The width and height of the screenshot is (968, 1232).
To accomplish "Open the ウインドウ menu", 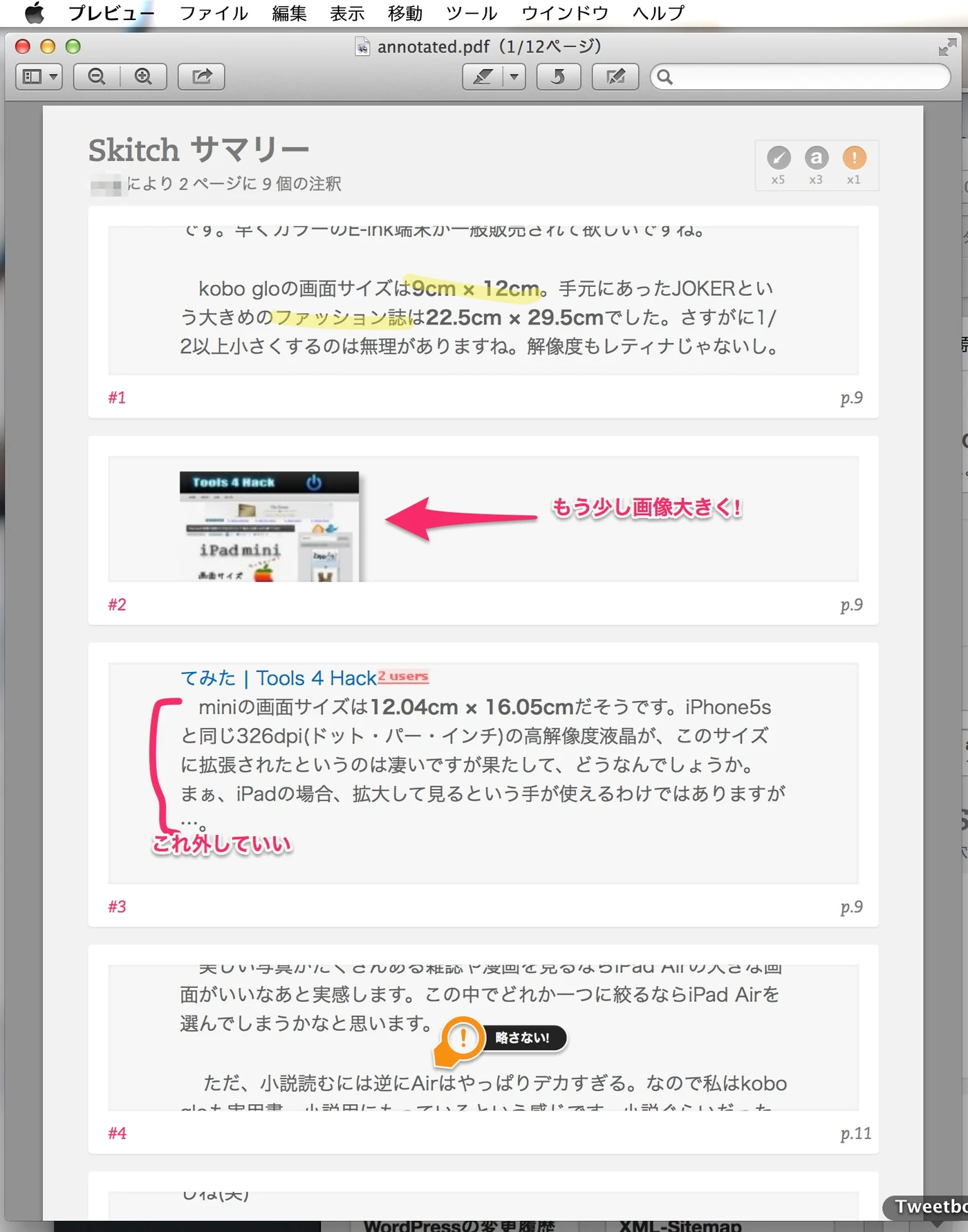I will pos(565,12).
